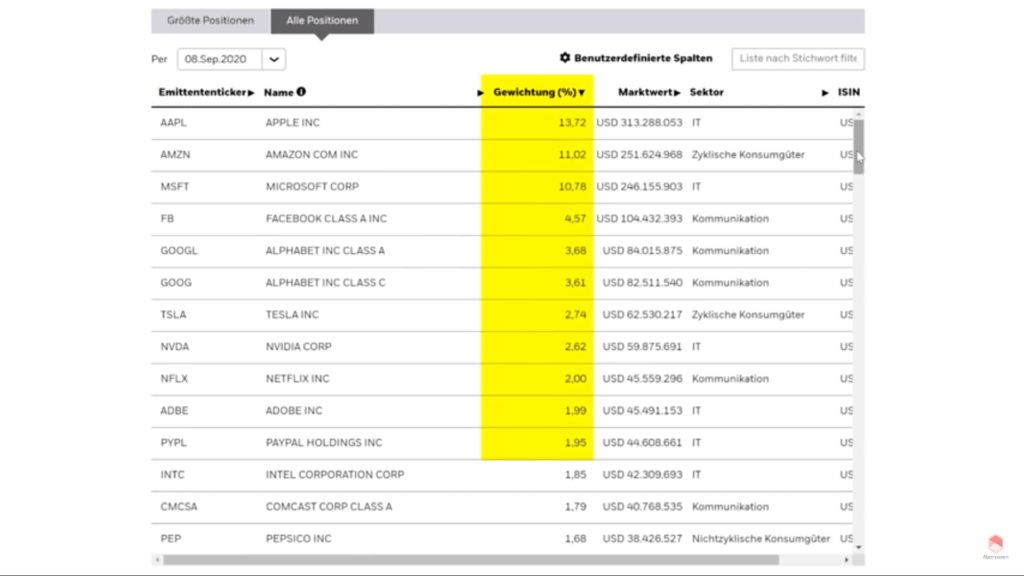This screenshot has height=576, width=1024.
Task: Click the Name column header
Action: [279, 93]
